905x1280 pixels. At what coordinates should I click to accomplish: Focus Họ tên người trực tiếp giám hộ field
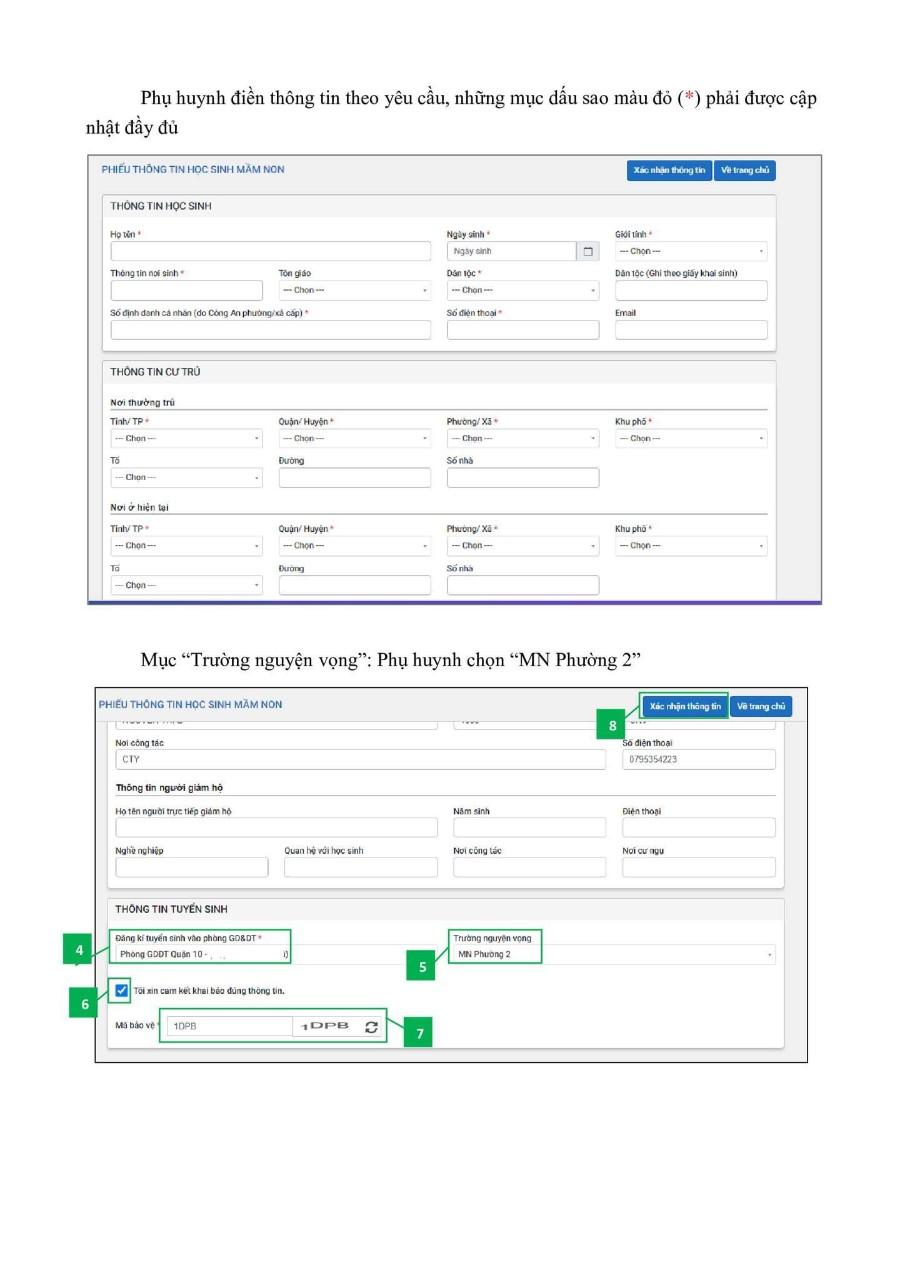point(277,827)
